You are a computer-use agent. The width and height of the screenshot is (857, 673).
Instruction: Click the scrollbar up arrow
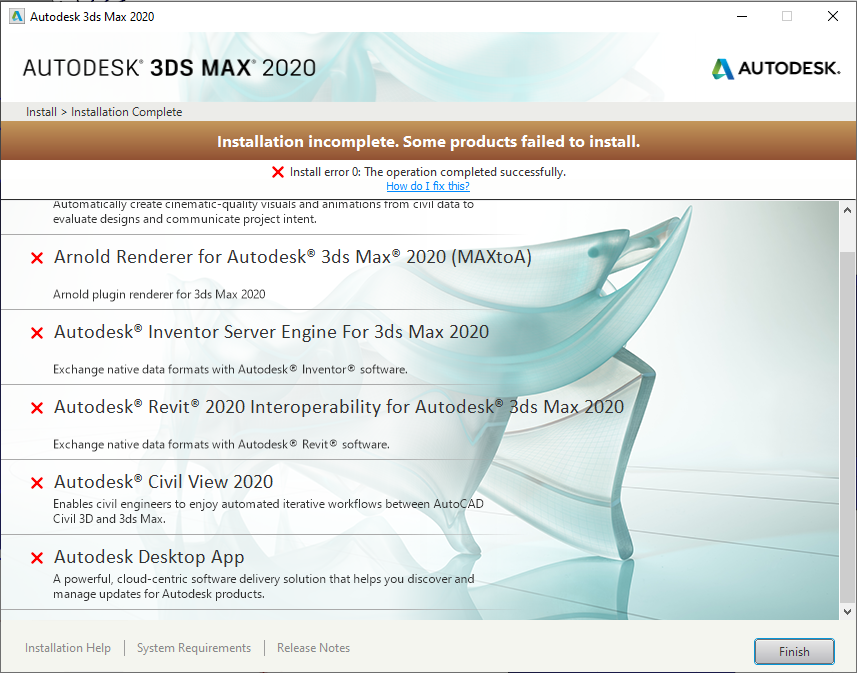pyautogui.click(x=847, y=210)
